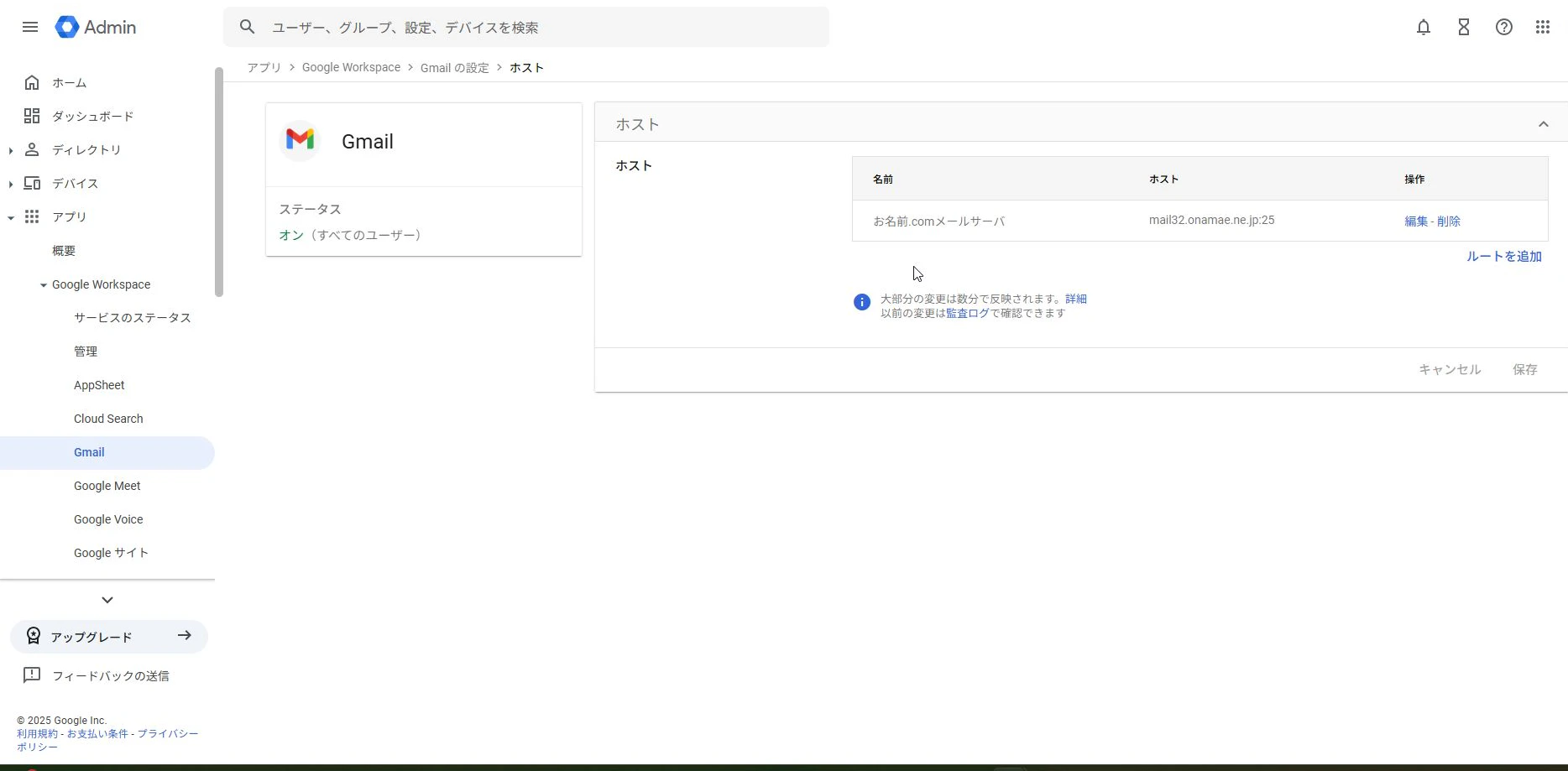This screenshot has width=1568, height=771.
Task: Click the dashboard icon in sidebar
Action: pyautogui.click(x=32, y=116)
